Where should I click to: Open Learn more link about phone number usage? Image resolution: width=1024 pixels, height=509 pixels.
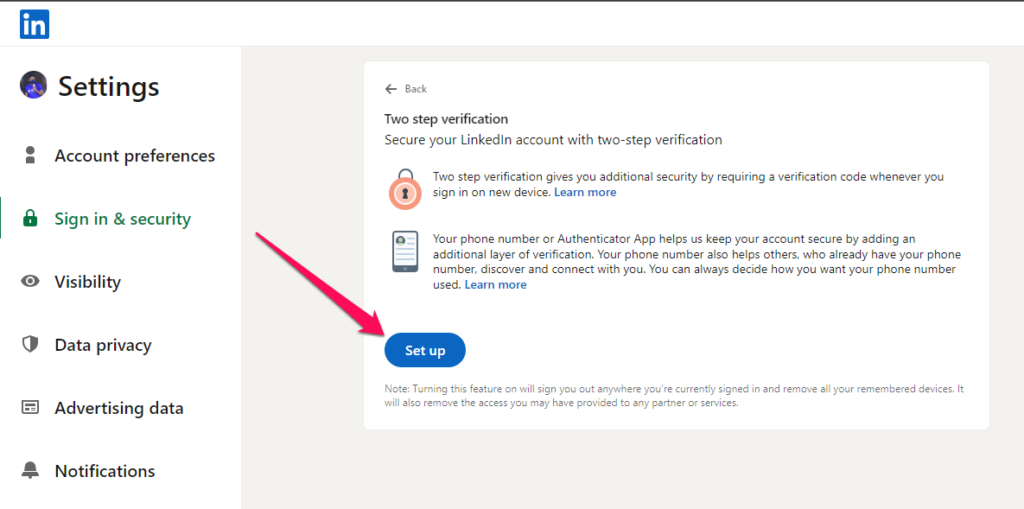click(495, 285)
